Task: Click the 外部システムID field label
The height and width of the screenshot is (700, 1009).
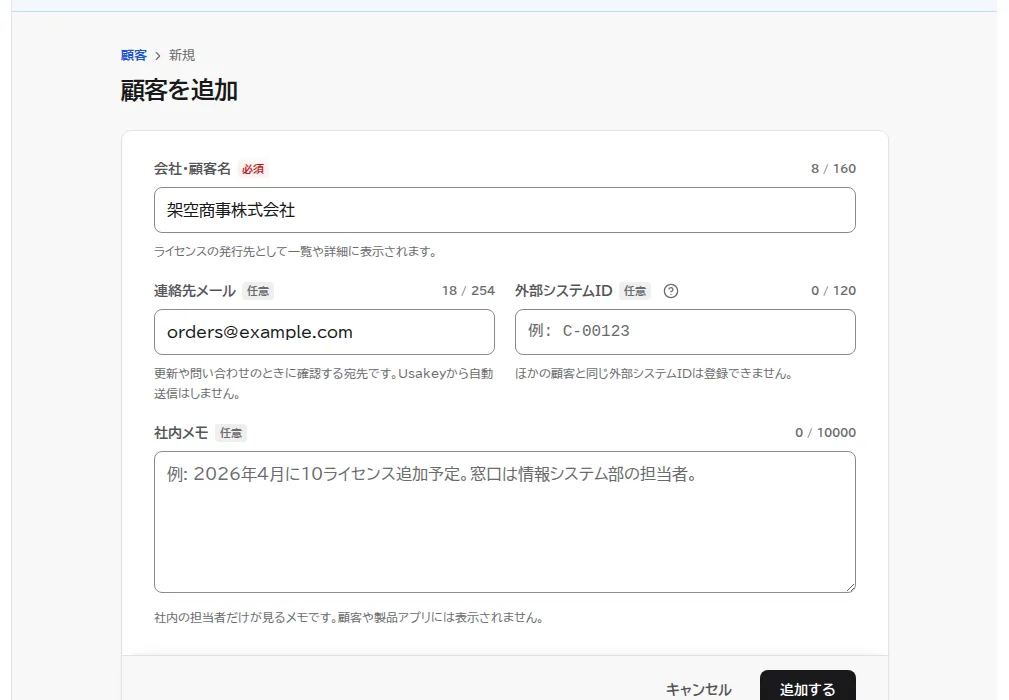Action: 564,291
